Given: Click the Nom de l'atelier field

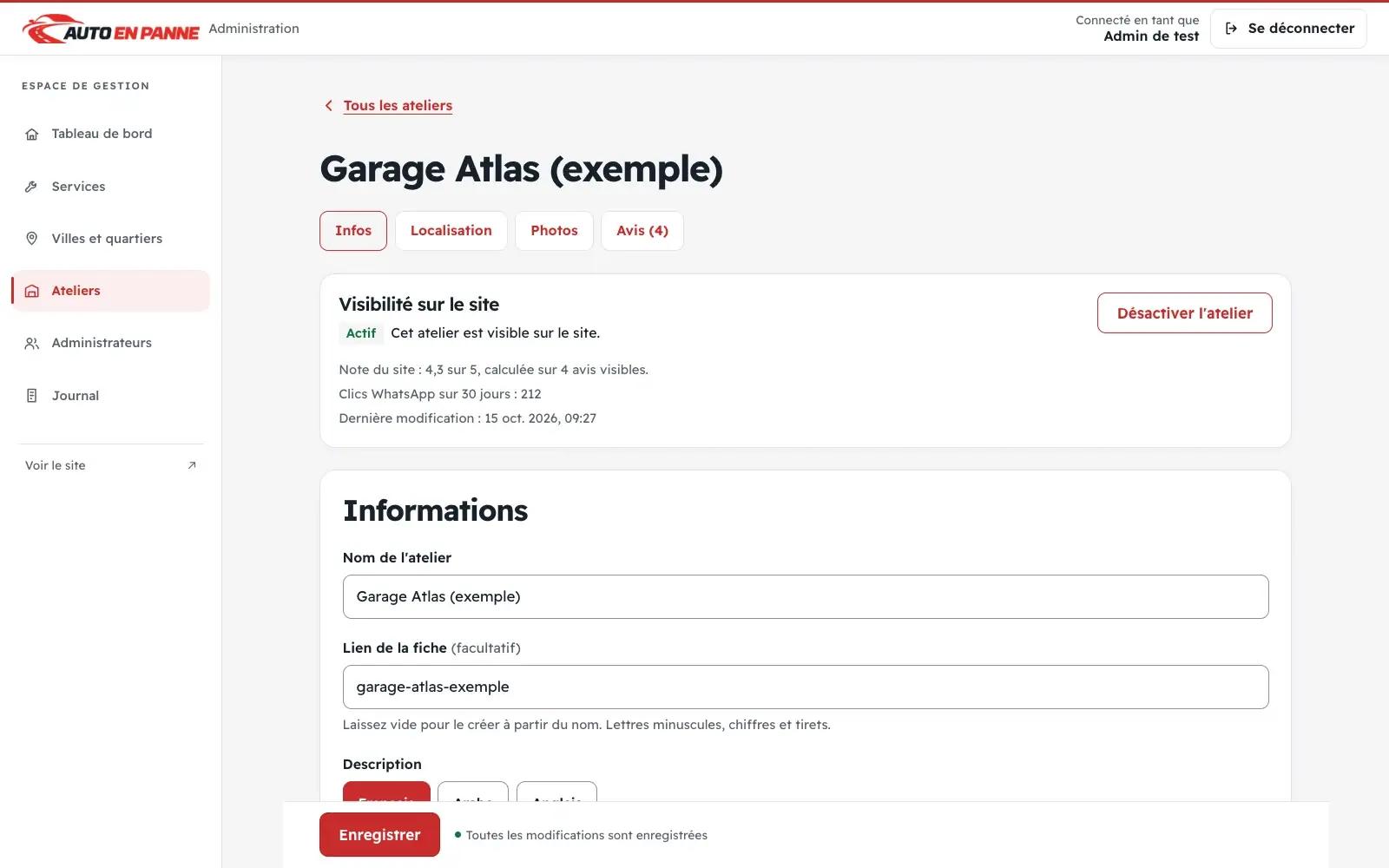Looking at the screenshot, I should (x=806, y=597).
